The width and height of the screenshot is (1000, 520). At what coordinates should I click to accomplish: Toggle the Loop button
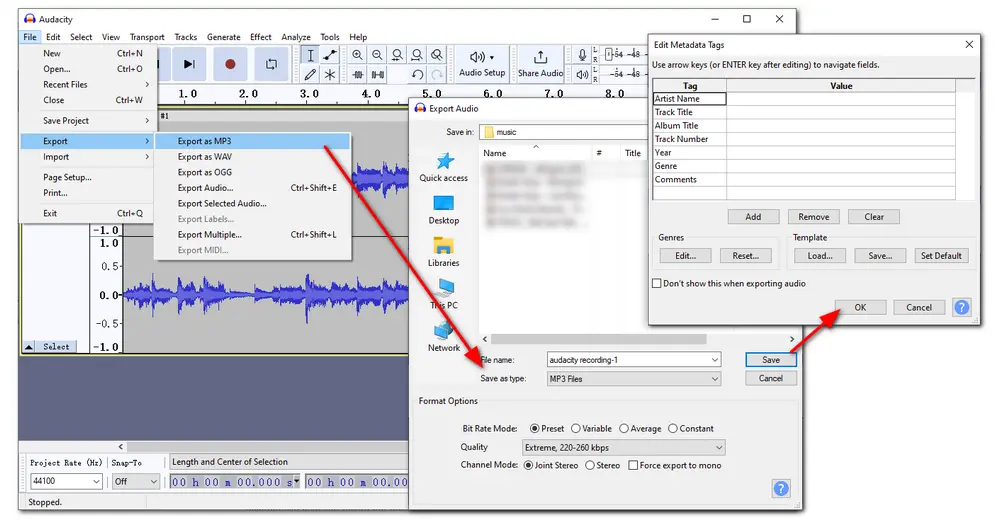point(272,64)
